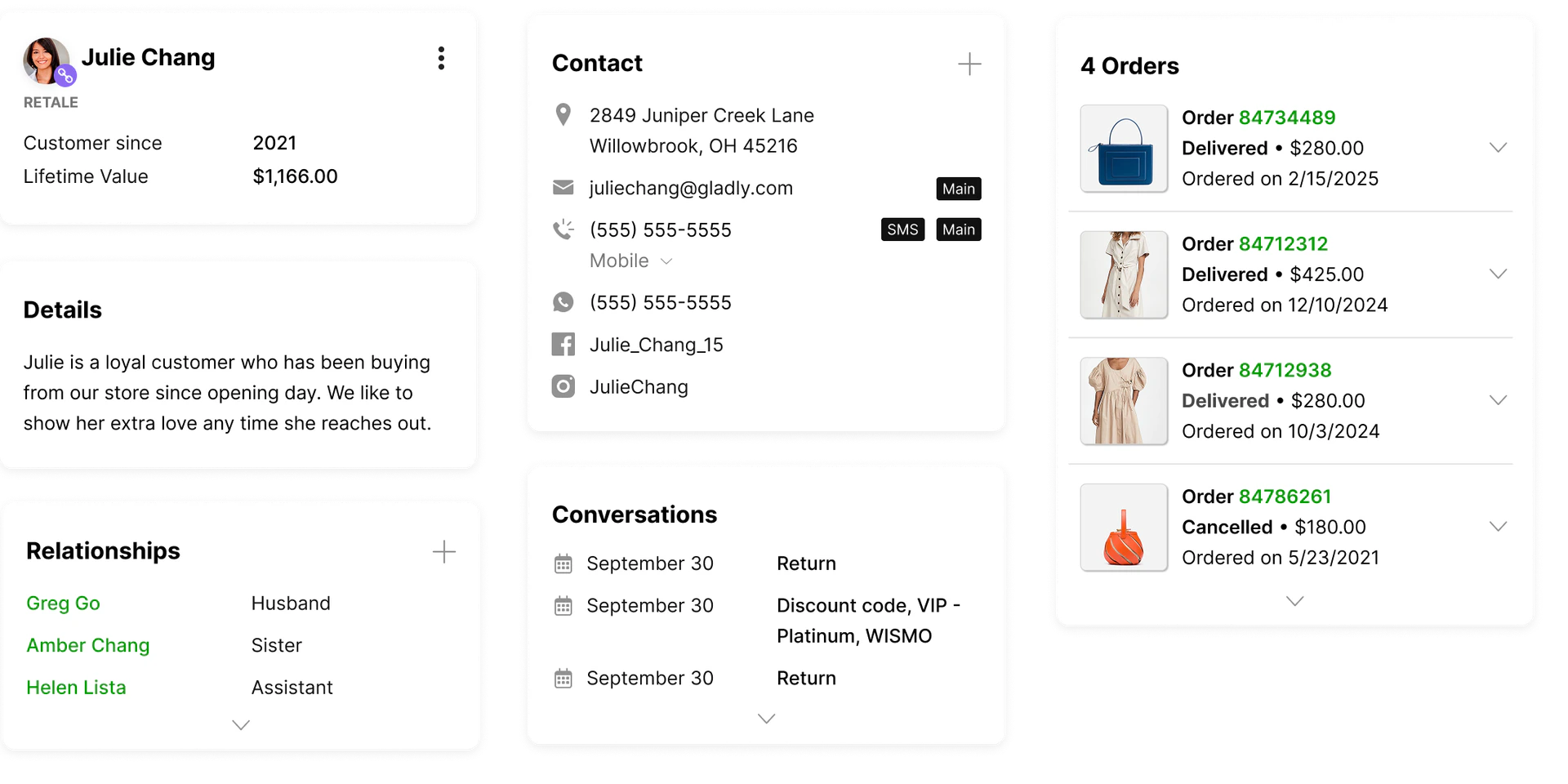Click the blue handbag order thumbnail
Viewport: 1568px width, 784px height.
tap(1124, 148)
